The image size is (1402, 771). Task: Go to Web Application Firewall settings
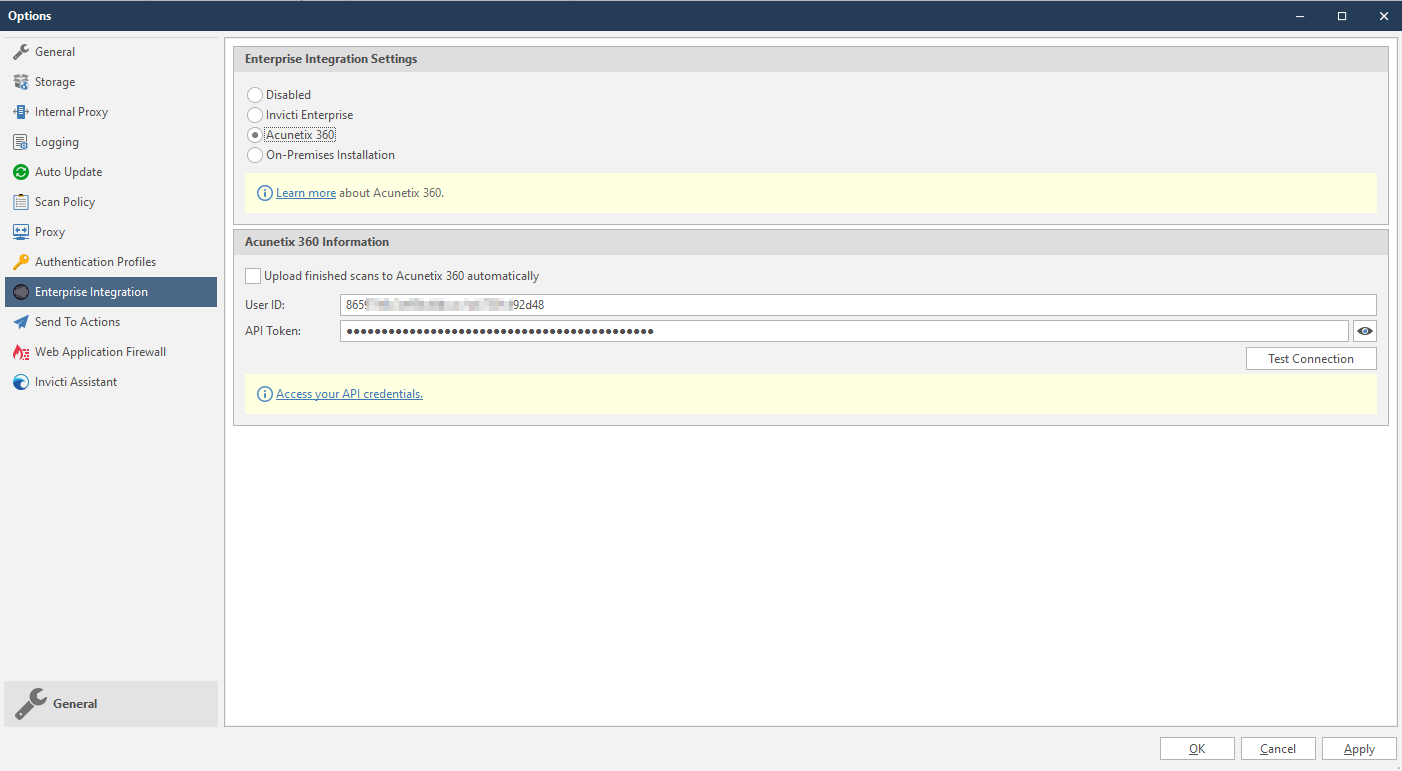pos(111,352)
